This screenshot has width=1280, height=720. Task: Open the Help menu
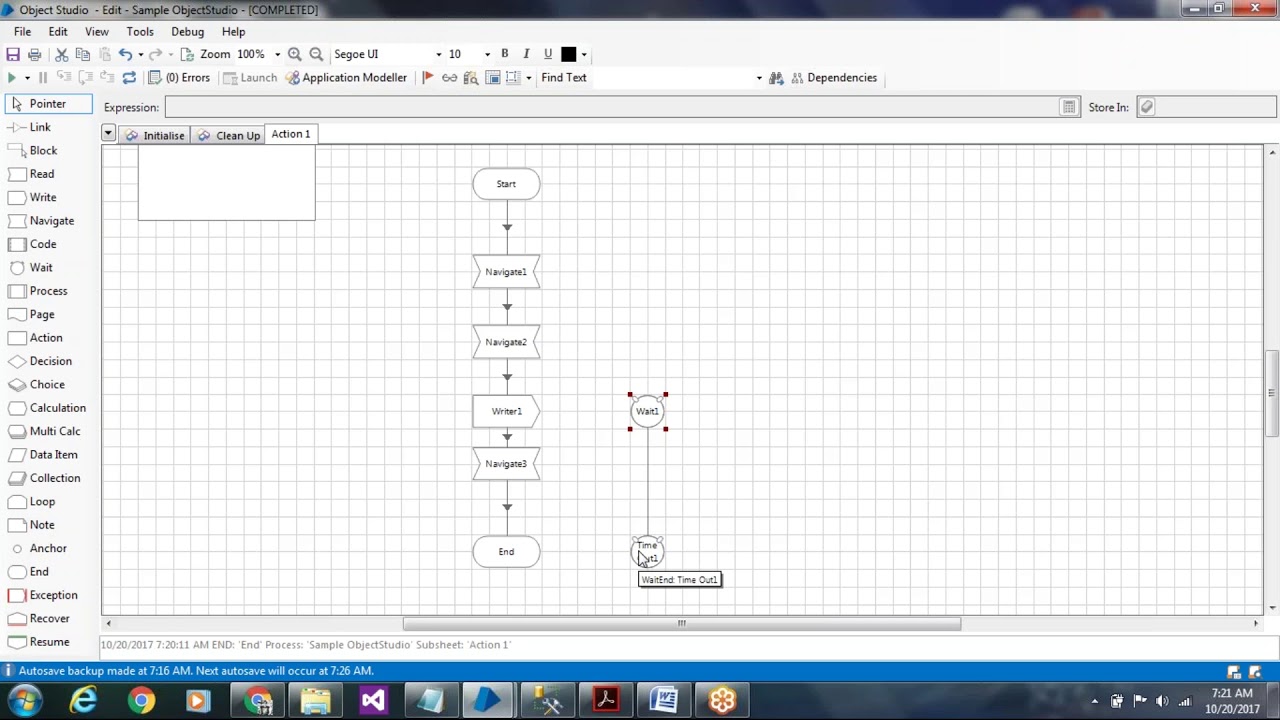(x=233, y=32)
